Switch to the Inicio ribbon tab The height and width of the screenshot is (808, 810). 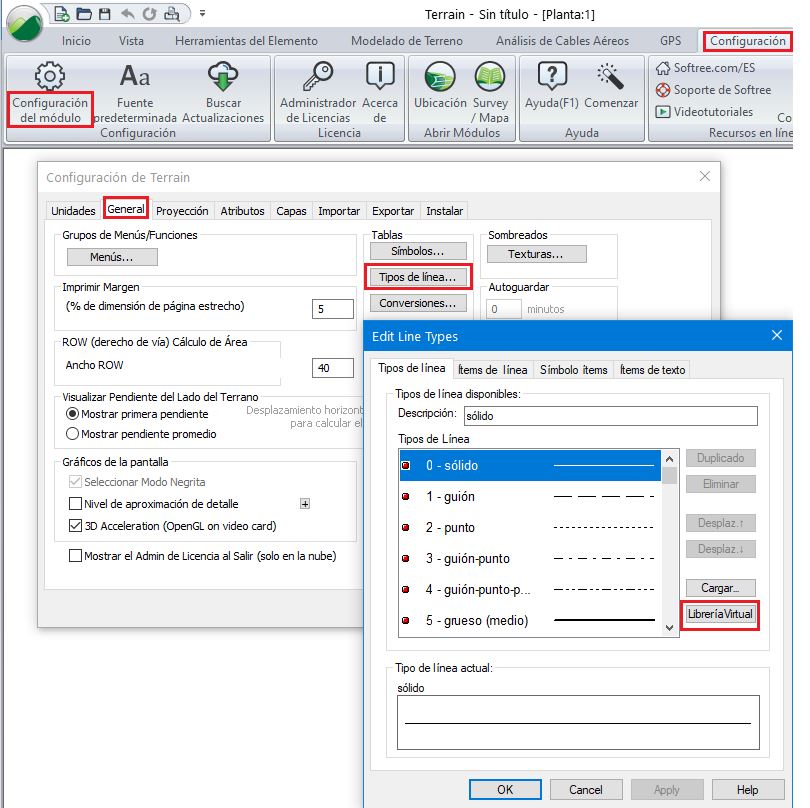(76, 41)
